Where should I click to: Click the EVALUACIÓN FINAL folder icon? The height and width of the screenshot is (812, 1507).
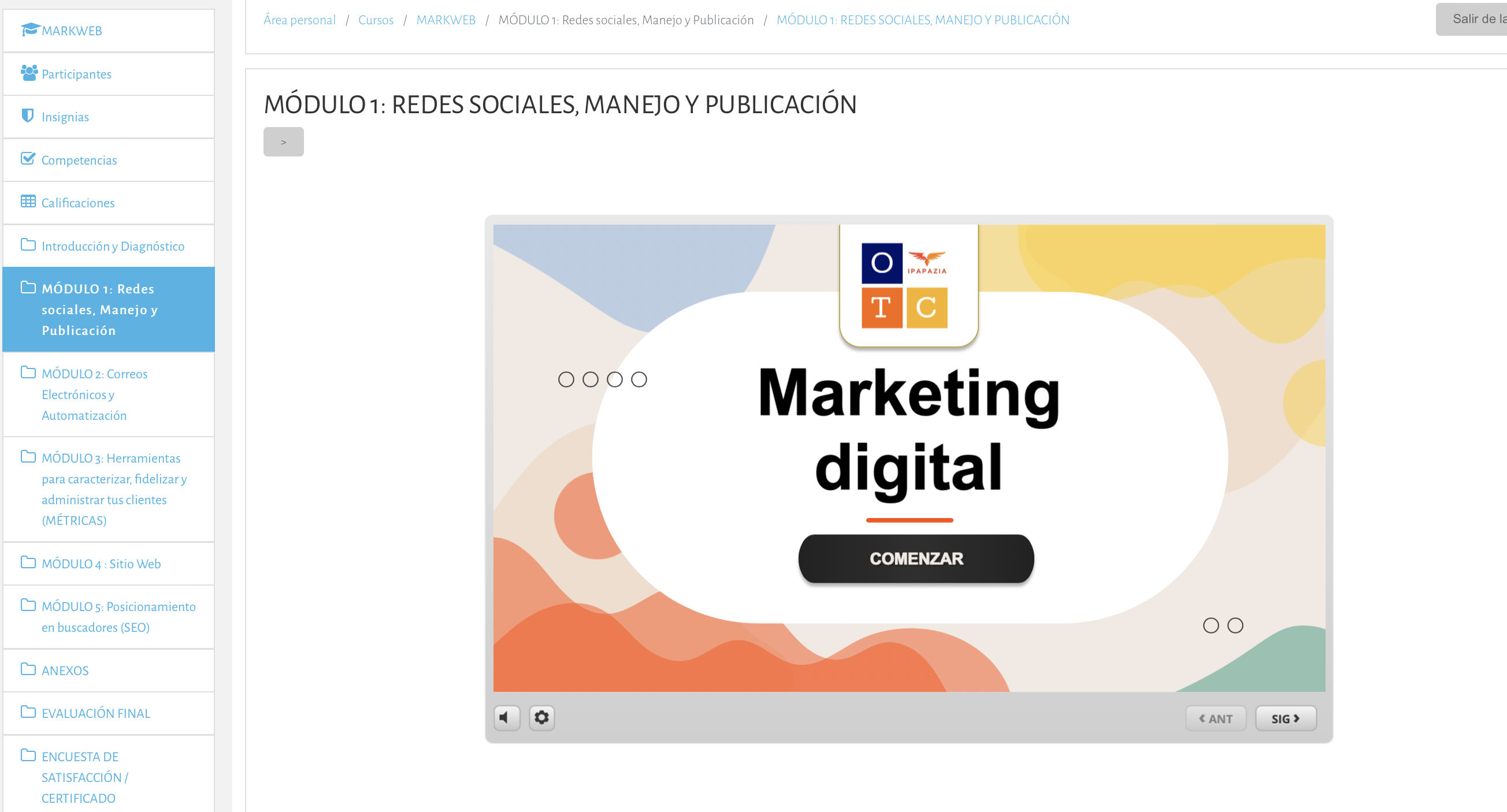click(x=28, y=712)
